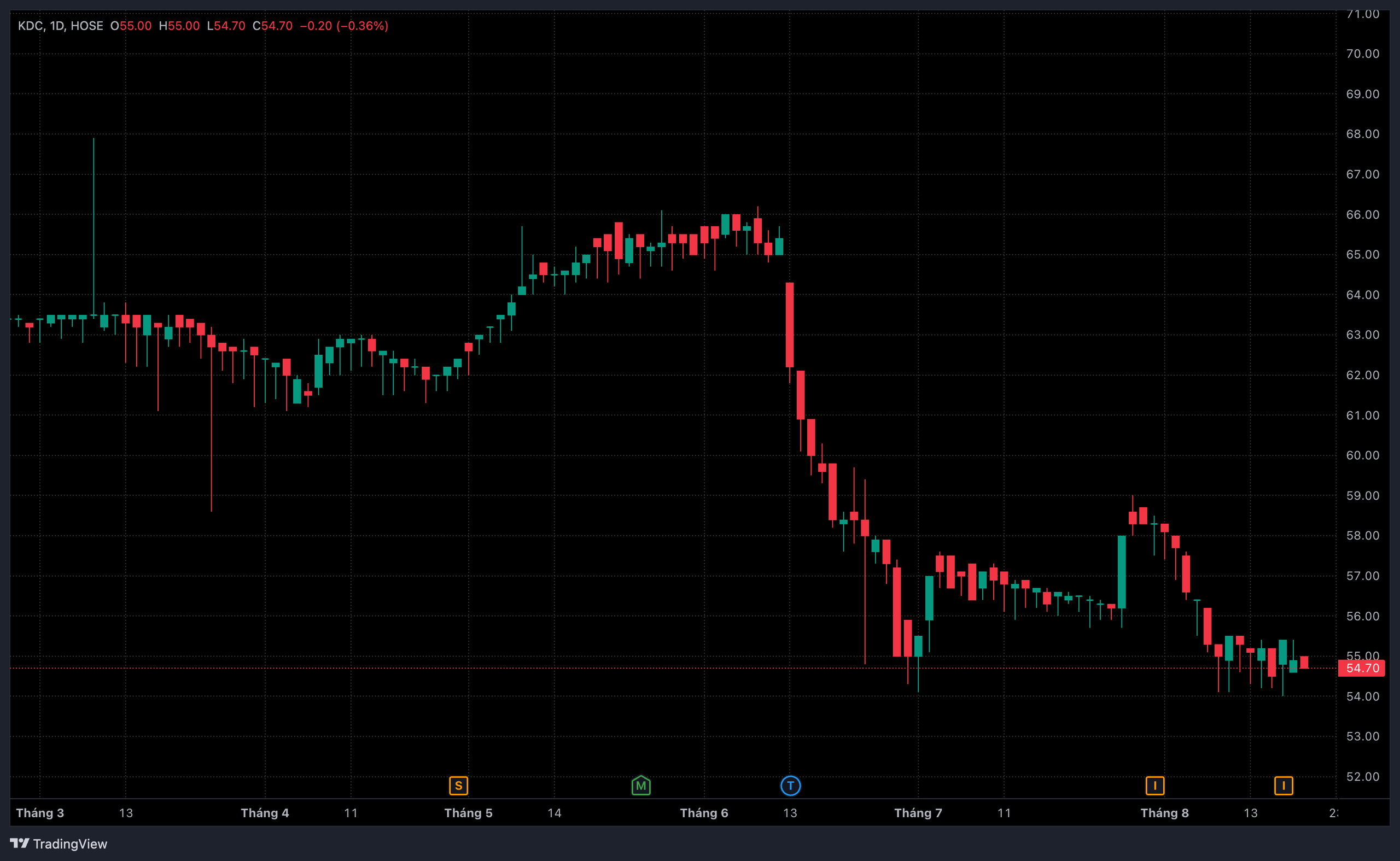The height and width of the screenshot is (861, 1400).
Task: Click the Tháng 8 time axis label
Action: 1164,812
